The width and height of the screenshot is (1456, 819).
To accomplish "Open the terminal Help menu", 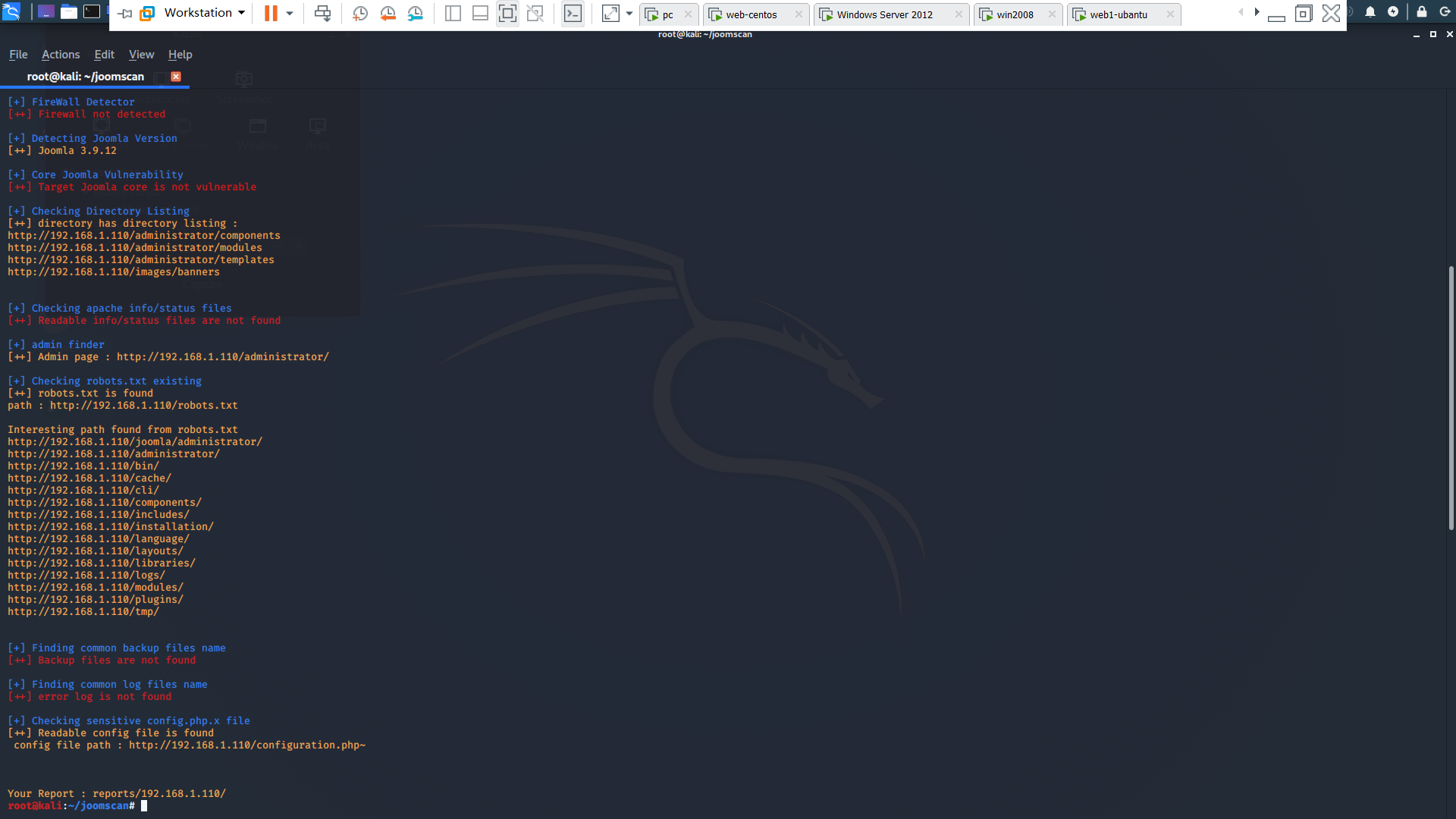I will click(180, 55).
